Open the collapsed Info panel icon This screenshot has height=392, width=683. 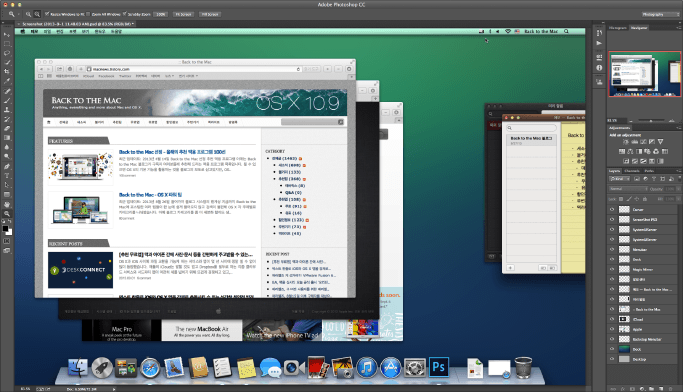point(599,68)
